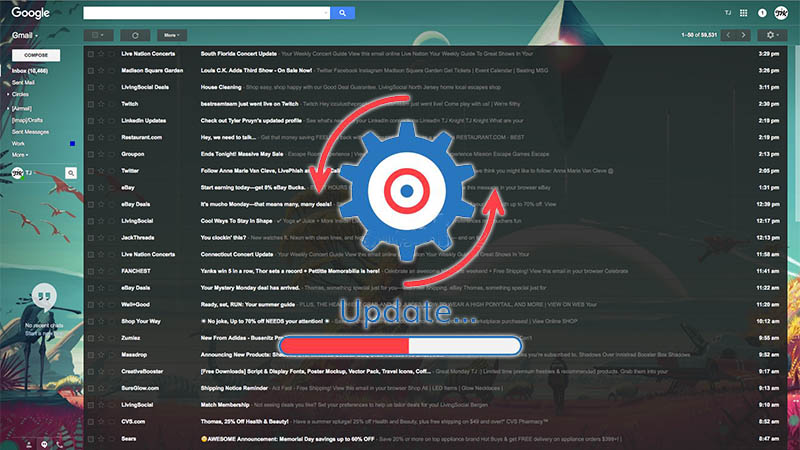
Task: Click the Google logo
Action: click(x=31, y=13)
